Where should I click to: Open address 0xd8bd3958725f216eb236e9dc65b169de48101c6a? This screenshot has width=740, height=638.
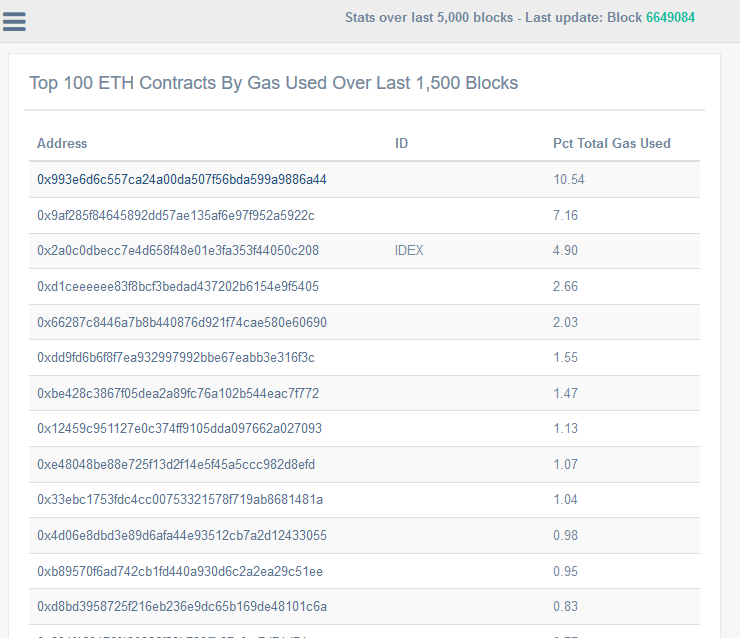pos(182,607)
